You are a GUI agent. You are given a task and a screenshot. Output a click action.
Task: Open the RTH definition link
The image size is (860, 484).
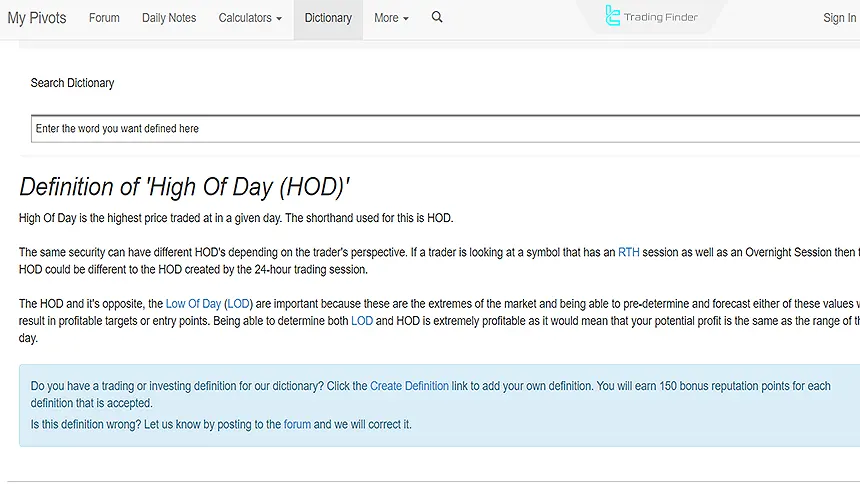coord(628,253)
